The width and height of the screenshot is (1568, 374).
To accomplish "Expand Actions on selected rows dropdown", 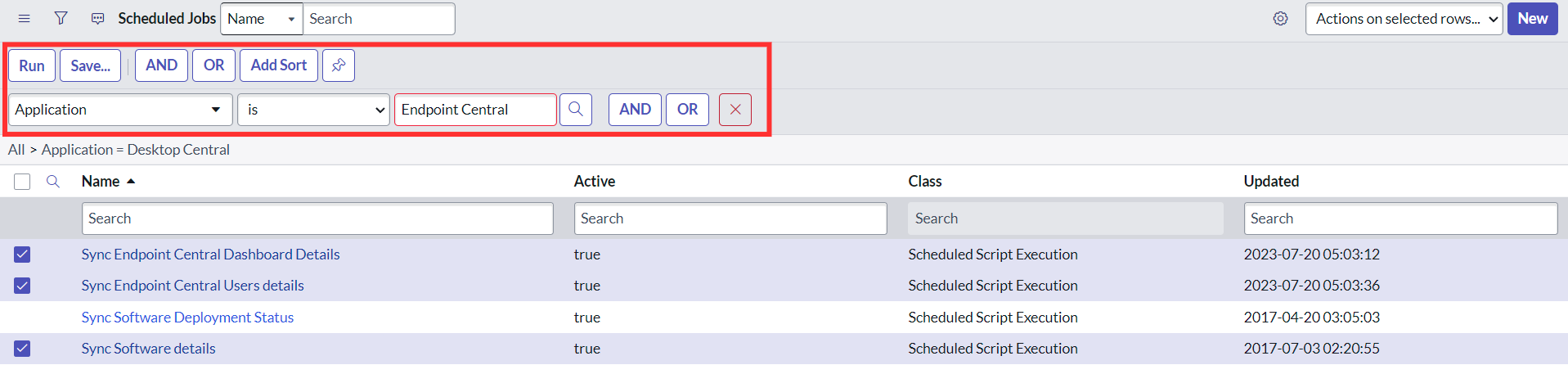I will (1404, 19).
